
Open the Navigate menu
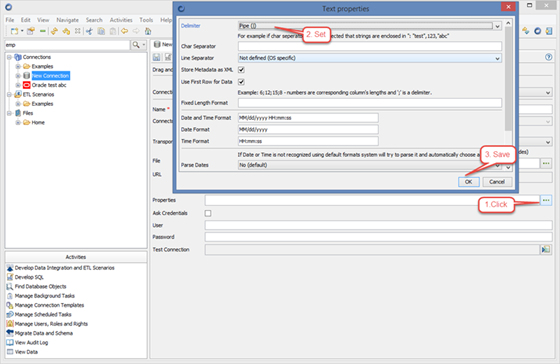pos(67,20)
